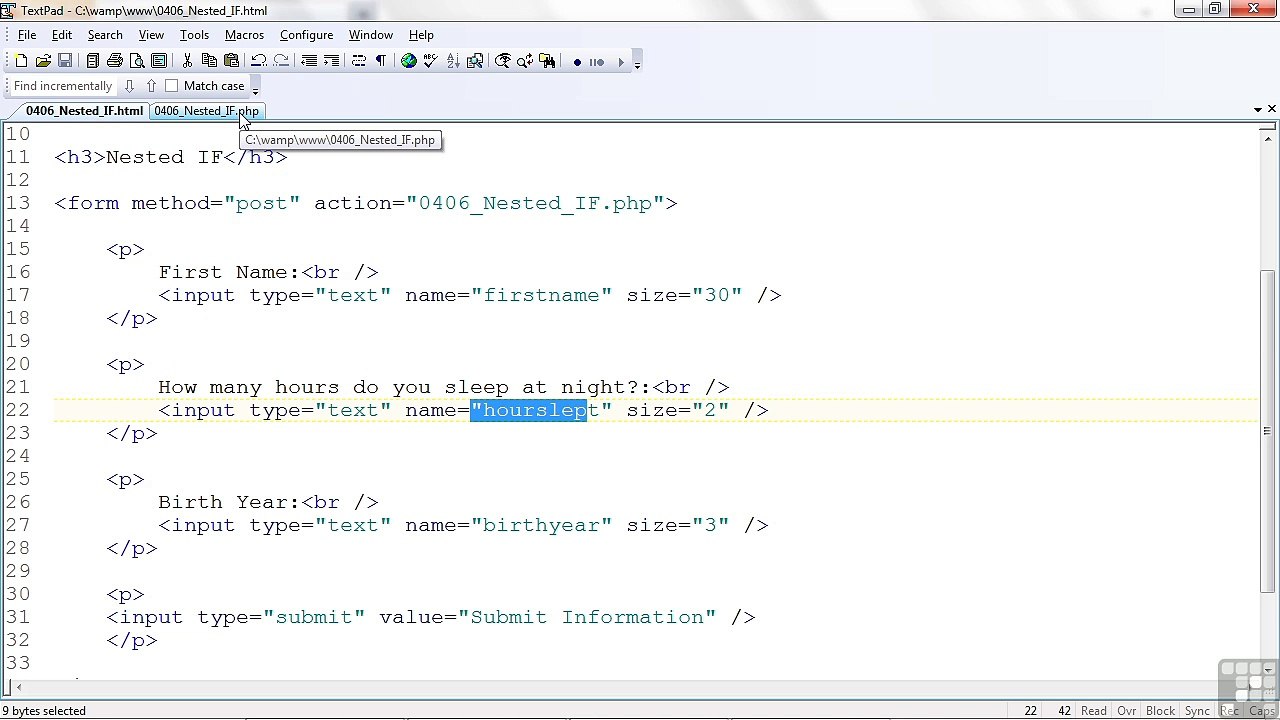Copy the selection with the Copy icon
This screenshot has width=1280, height=720.
209,61
